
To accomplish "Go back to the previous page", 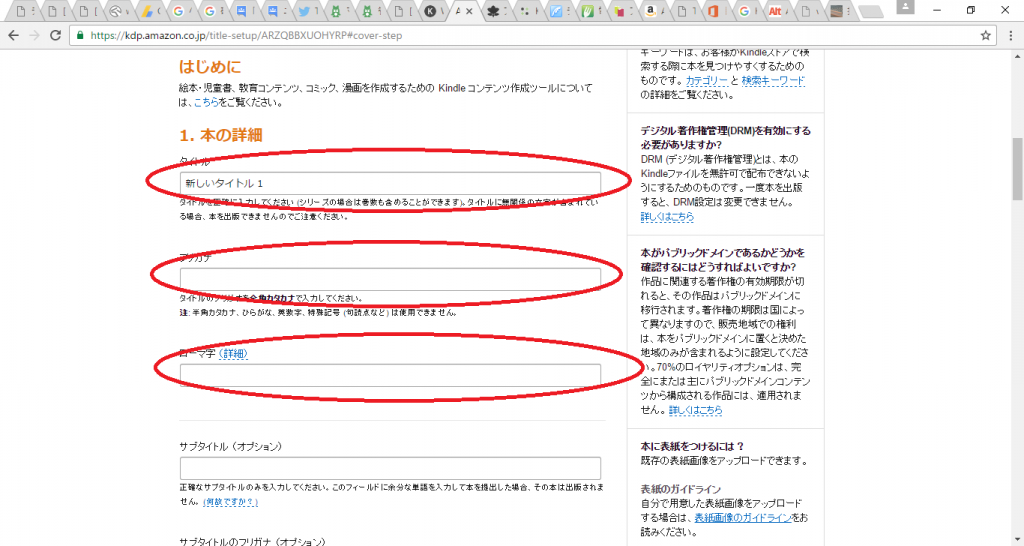I will click(14, 35).
